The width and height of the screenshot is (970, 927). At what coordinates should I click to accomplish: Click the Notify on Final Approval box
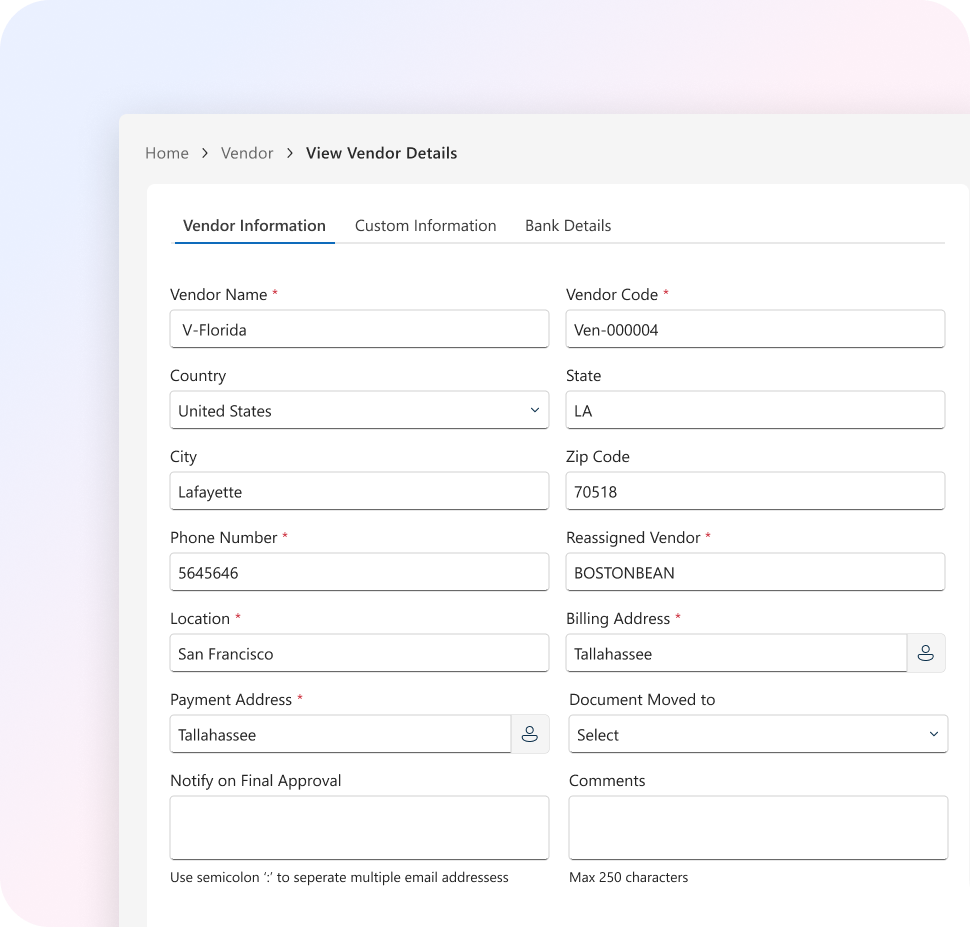click(359, 827)
